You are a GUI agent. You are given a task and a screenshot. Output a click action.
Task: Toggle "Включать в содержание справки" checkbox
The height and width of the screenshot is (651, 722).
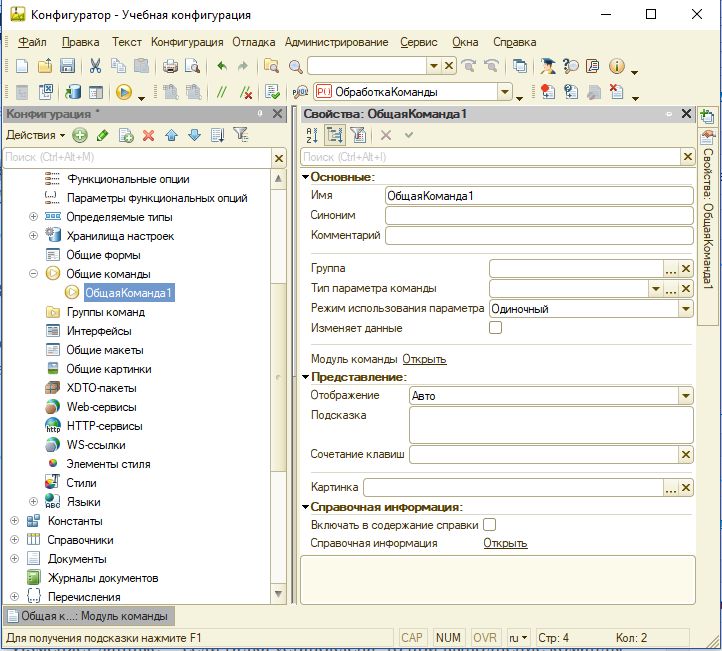coord(490,524)
